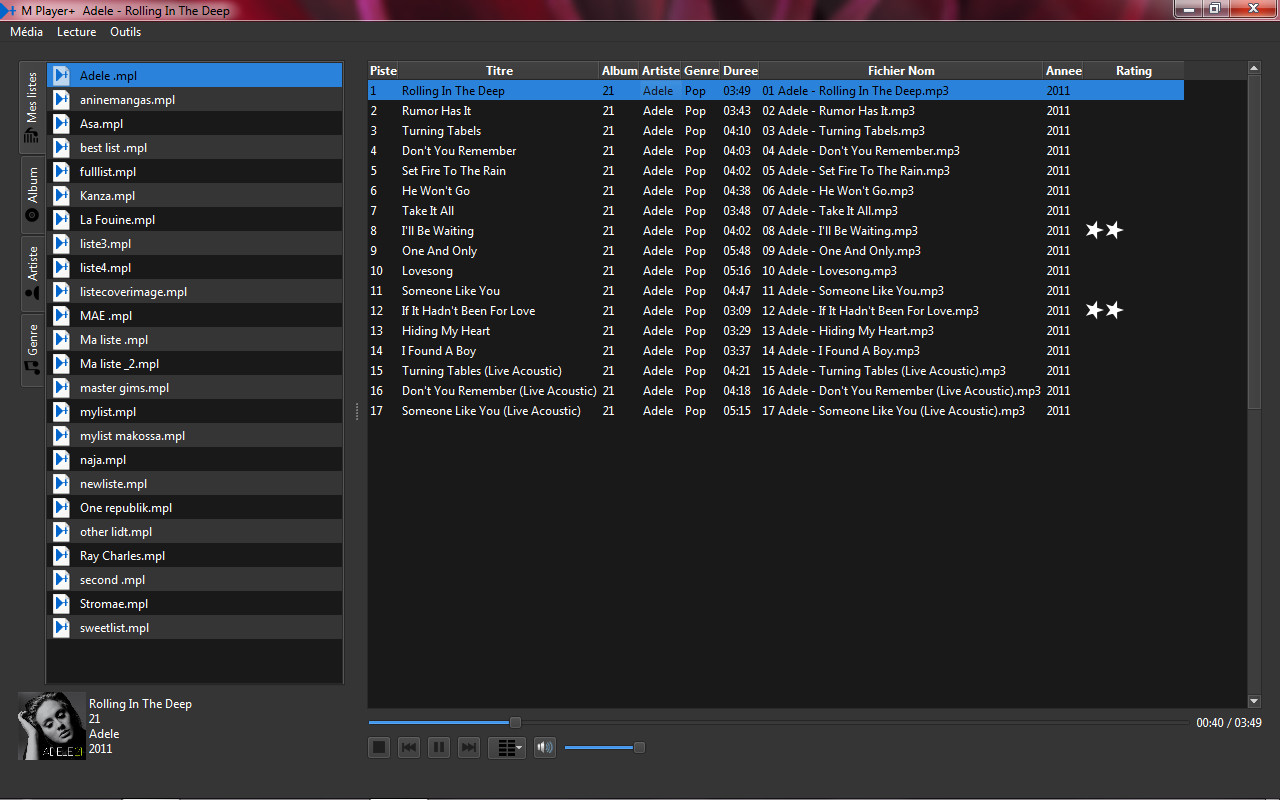Click playlist icon next to best list .mpl
Viewport: 1280px width, 800px height.
point(61,147)
